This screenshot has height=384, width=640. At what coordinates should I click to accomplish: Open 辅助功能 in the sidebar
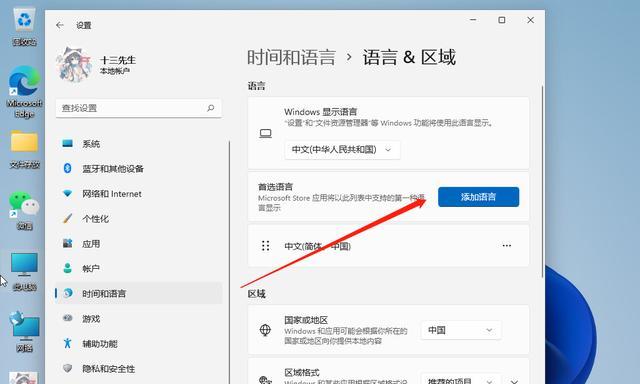coord(139,344)
